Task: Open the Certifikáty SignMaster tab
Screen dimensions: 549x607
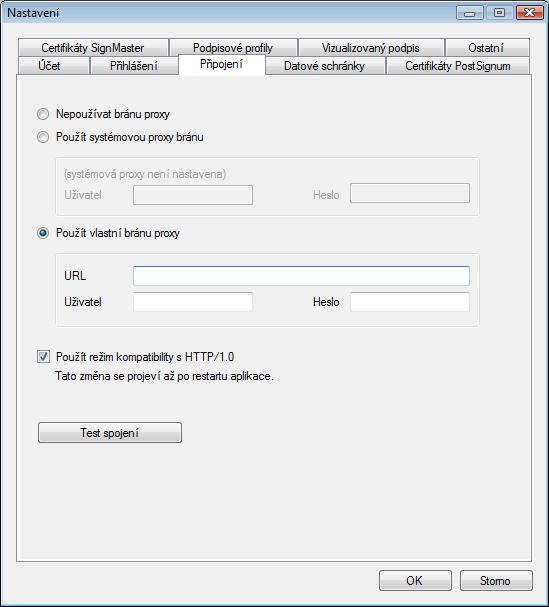Action: [x=93, y=48]
